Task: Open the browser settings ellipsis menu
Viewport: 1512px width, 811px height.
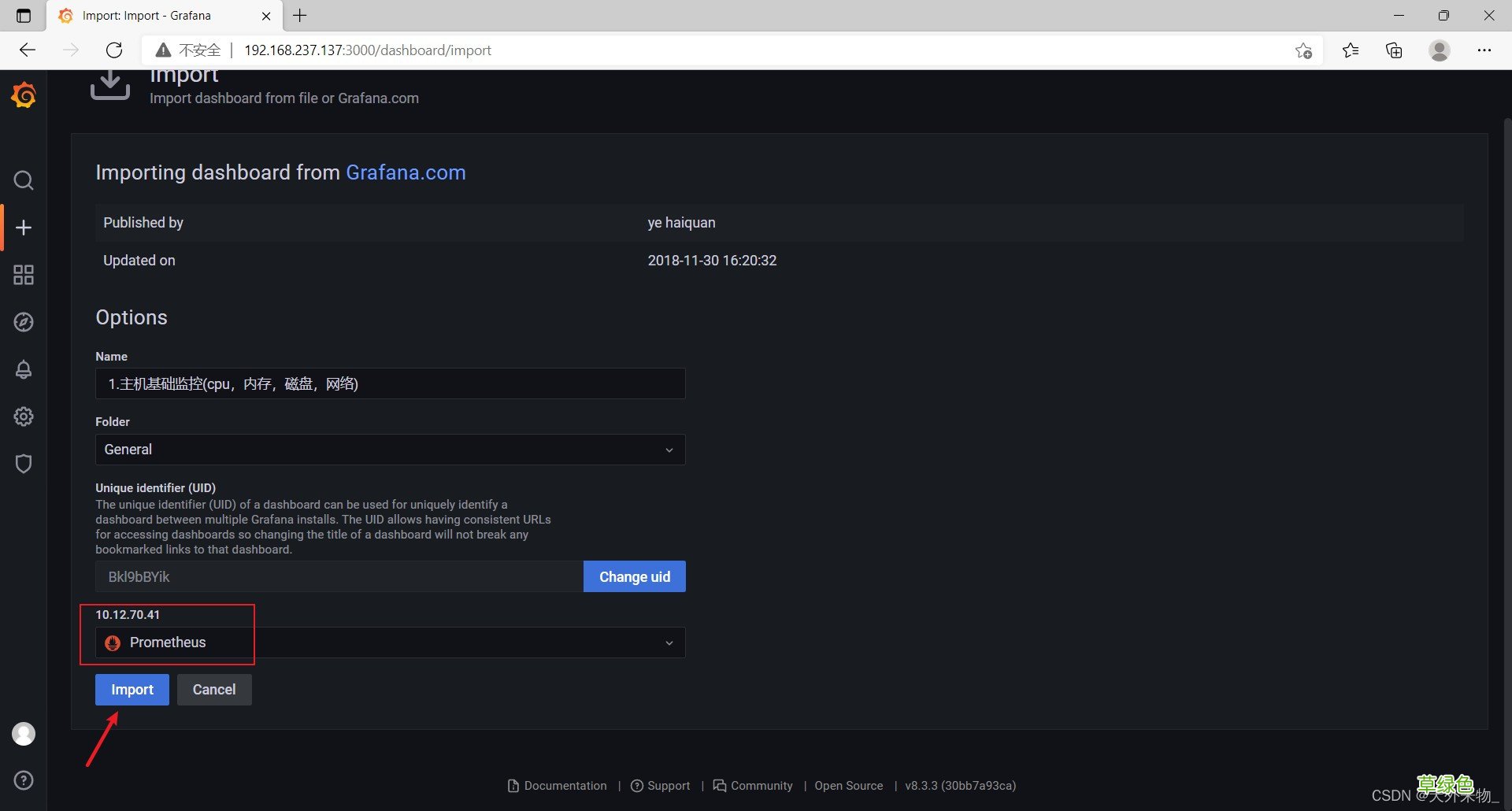Action: click(x=1484, y=50)
